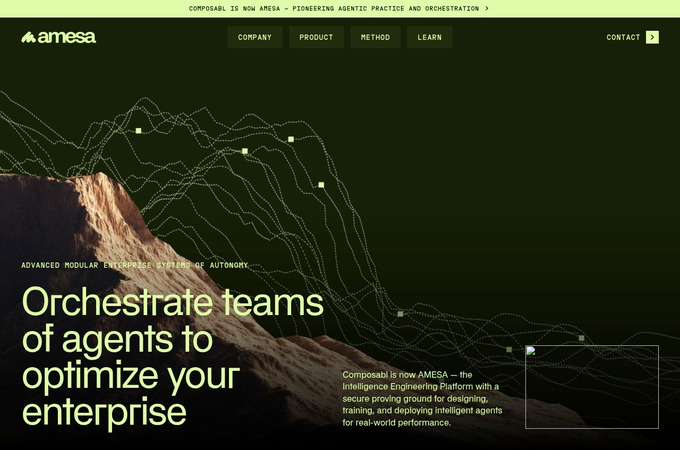The width and height of the screenshot is (680, 450).
Task: Click the 'Advanced modular enterprise systems of autonomy' tagline
Action: point(134,265)
